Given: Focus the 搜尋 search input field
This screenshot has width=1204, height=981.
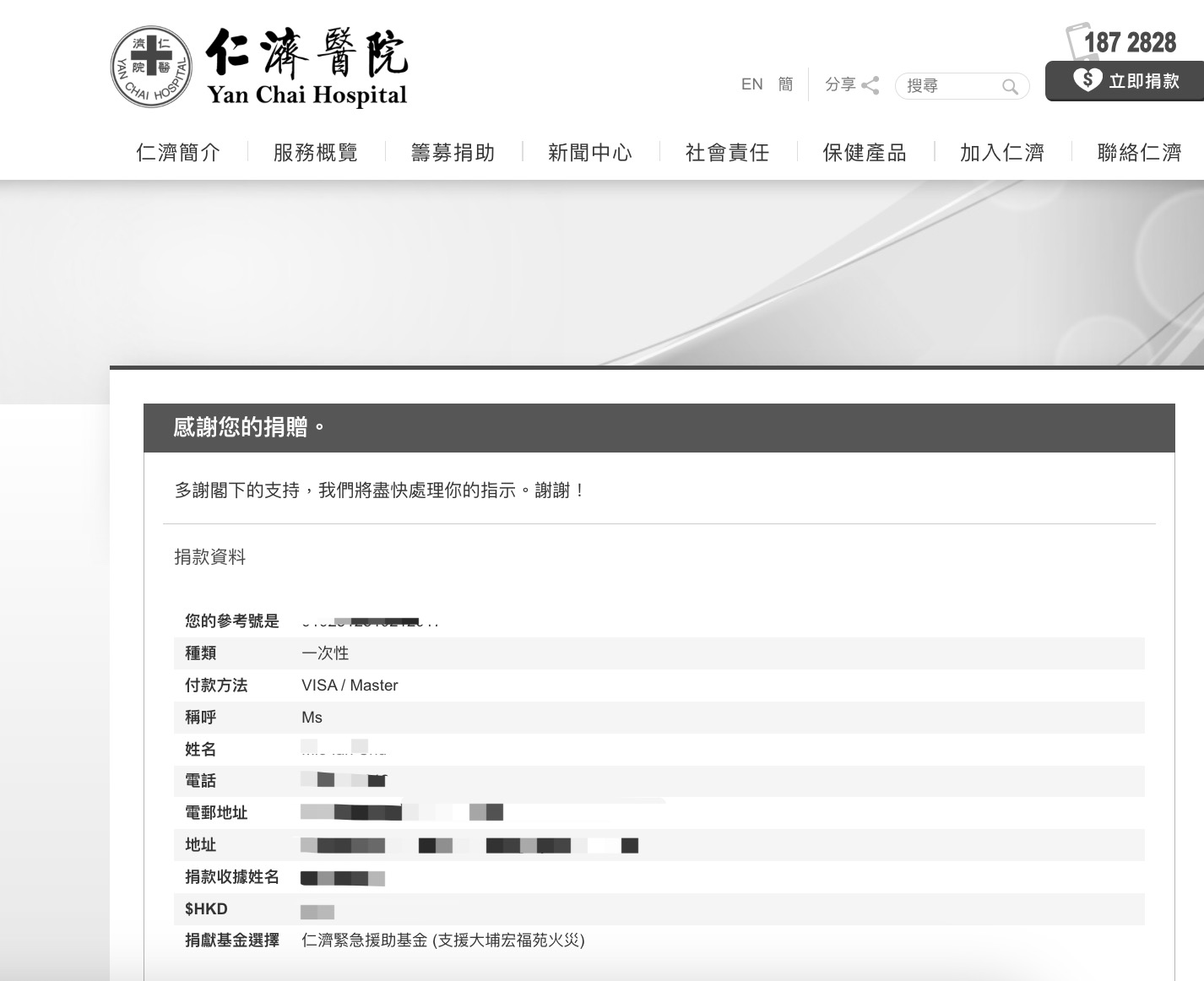Looking at the screenshot, I should [950, 86].
